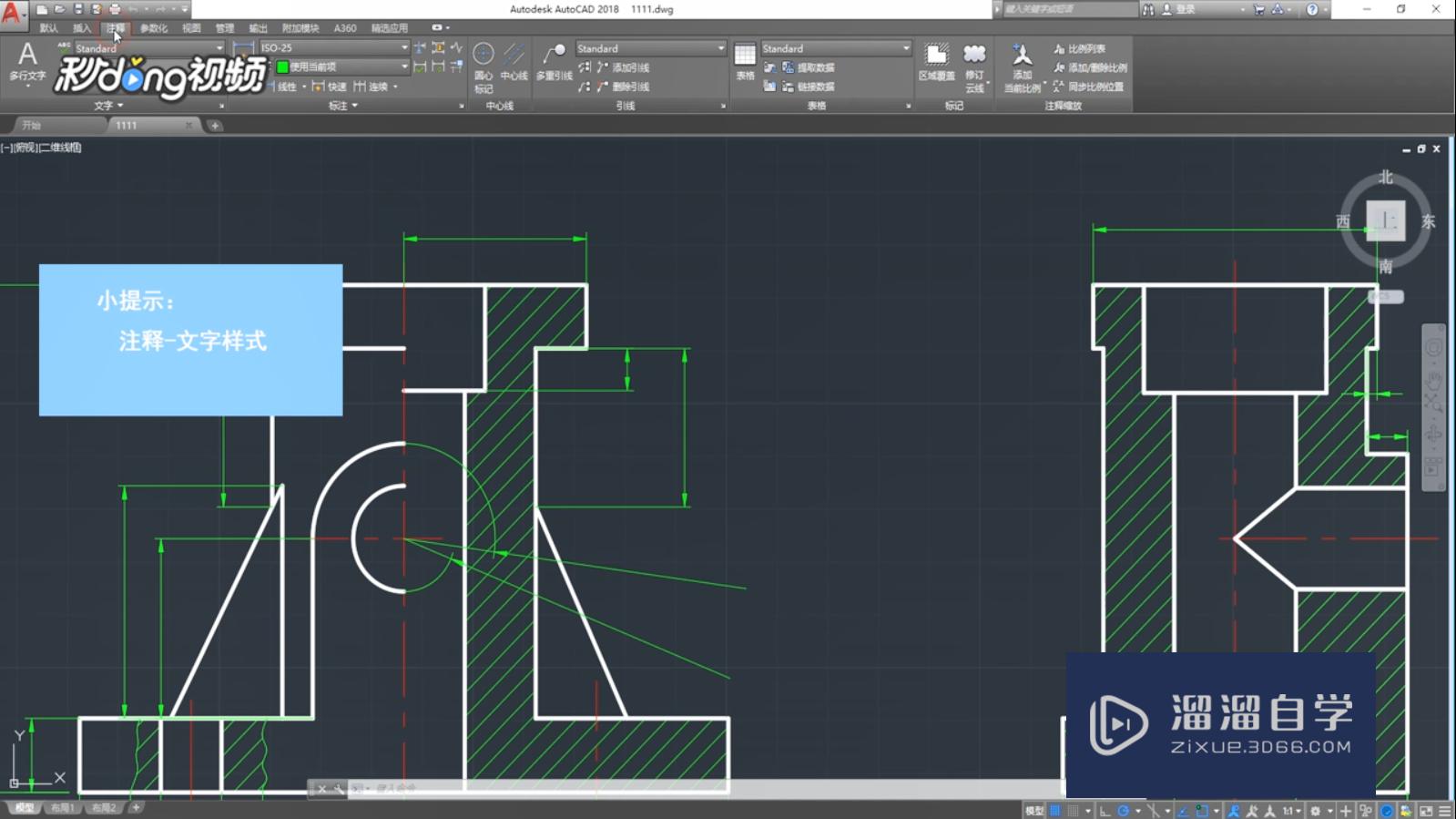Click the Multileader (多重引线) tool
Image resolution: width=1456 pixels, height=819 pixels.
[x=554, y=62]
